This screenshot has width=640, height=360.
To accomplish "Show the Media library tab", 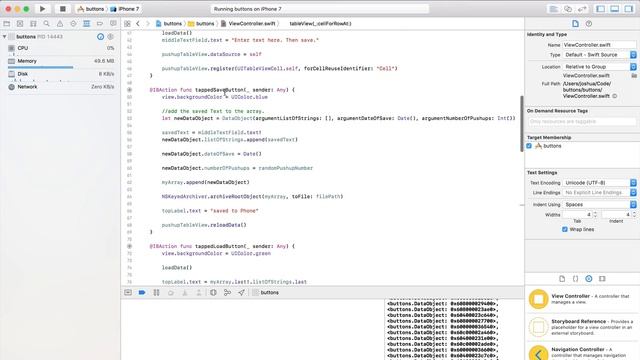I will (602, 279).
